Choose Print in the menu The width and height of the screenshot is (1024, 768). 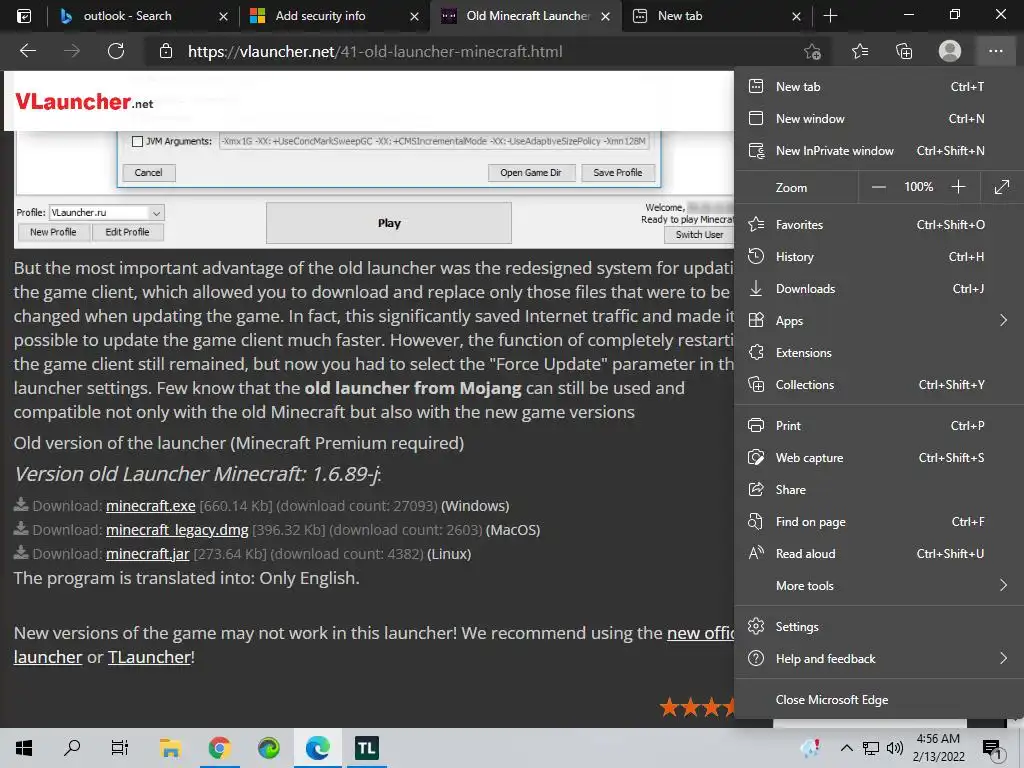click(879, 425)
